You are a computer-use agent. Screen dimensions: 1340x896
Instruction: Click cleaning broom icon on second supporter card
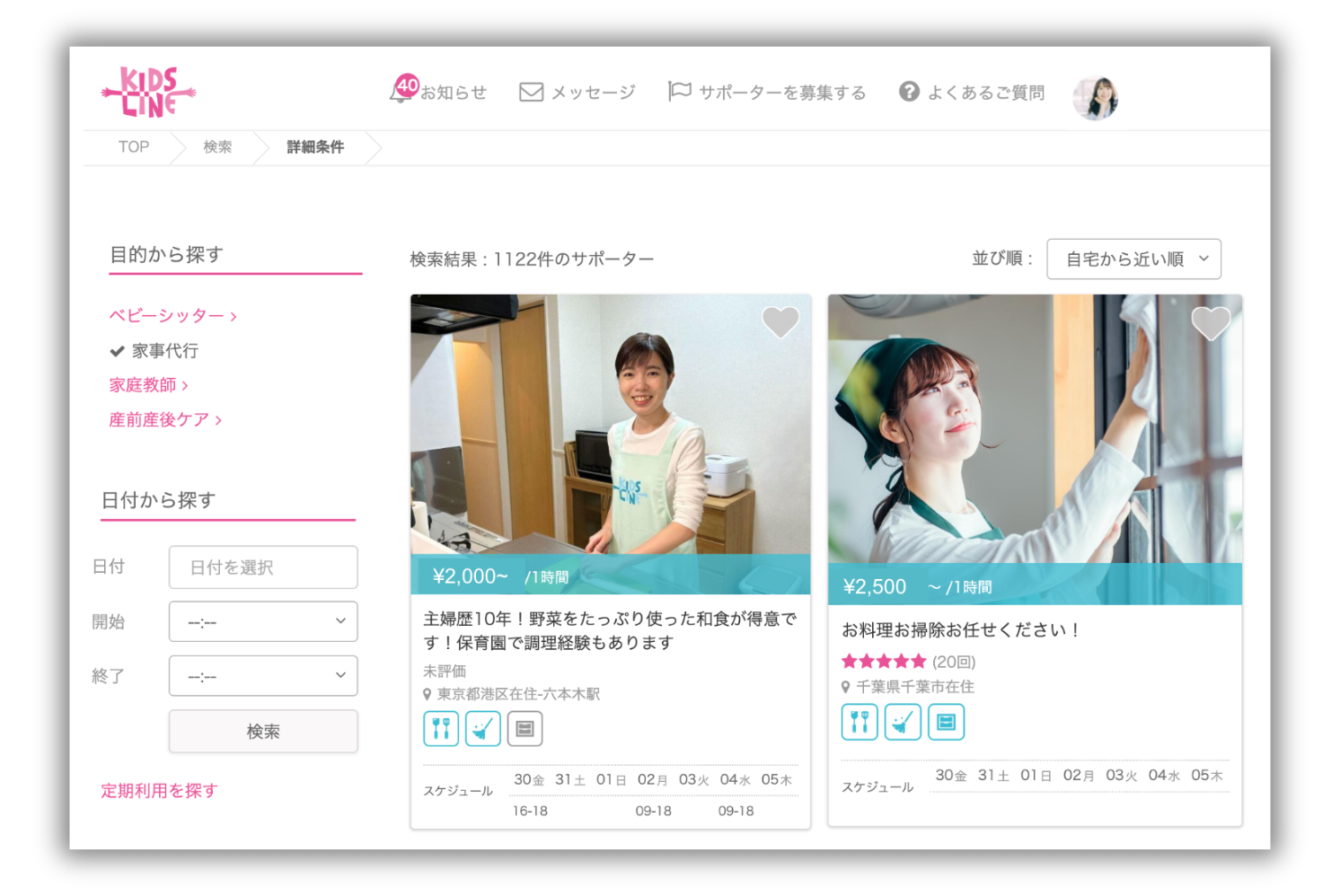coord(903,723)
